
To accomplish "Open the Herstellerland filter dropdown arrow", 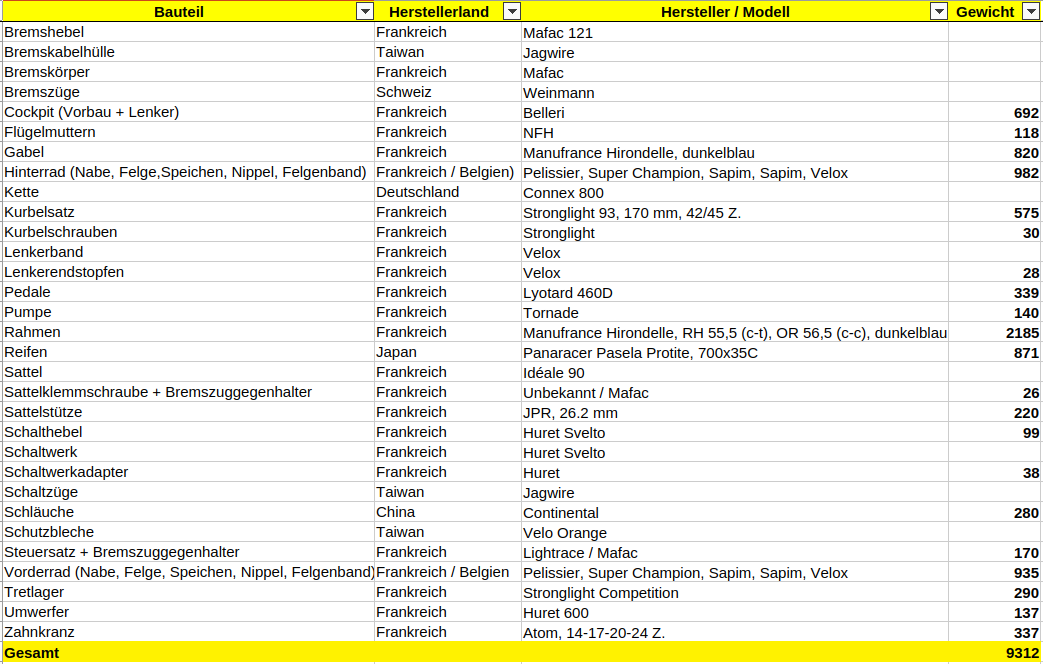I will 512,12.
